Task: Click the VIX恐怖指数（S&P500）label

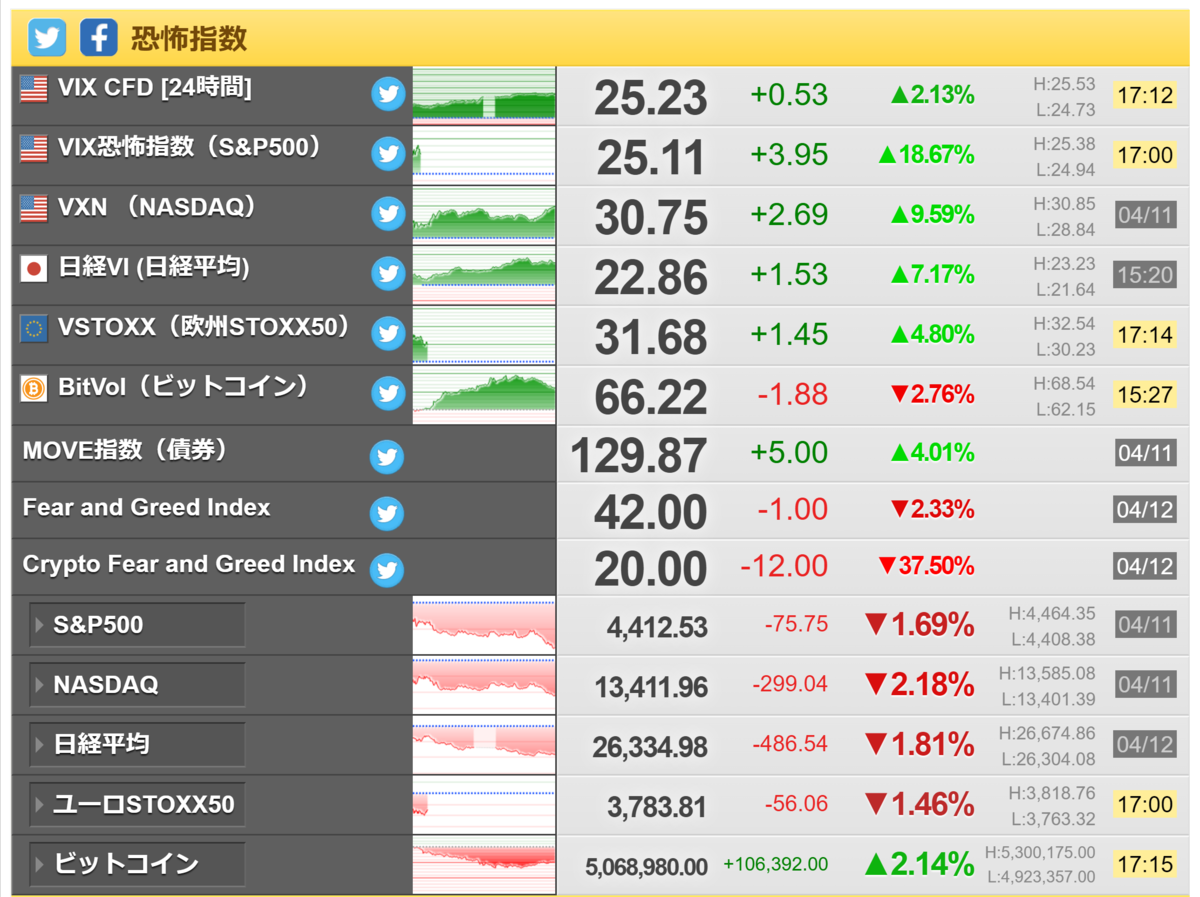Action: coord(190,147)
